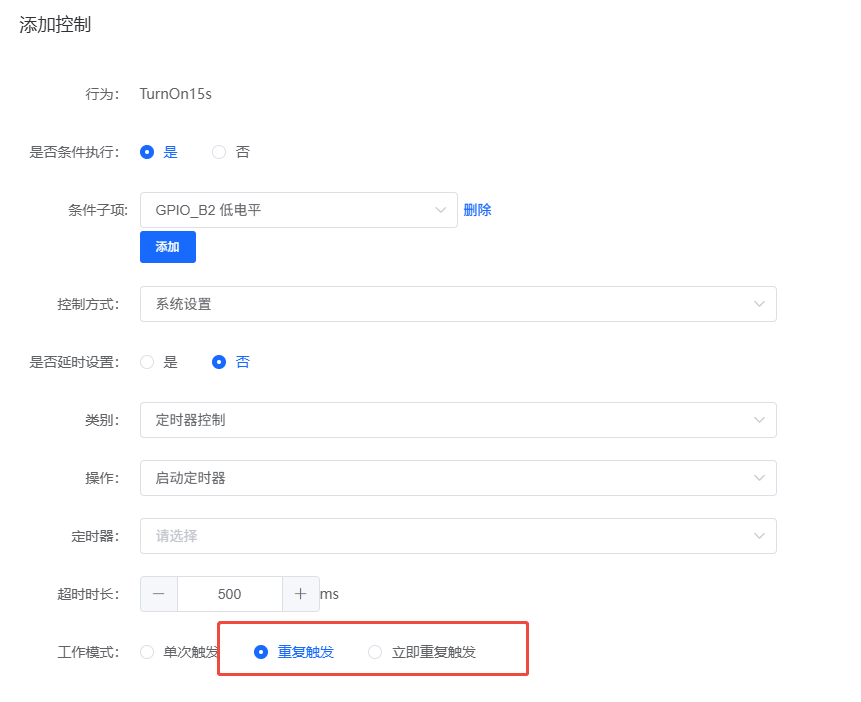Screen dimensions: 861x702
Task: Select 是 for 是否条件执行
Action: pyautogui.click(x=146, y=152)
